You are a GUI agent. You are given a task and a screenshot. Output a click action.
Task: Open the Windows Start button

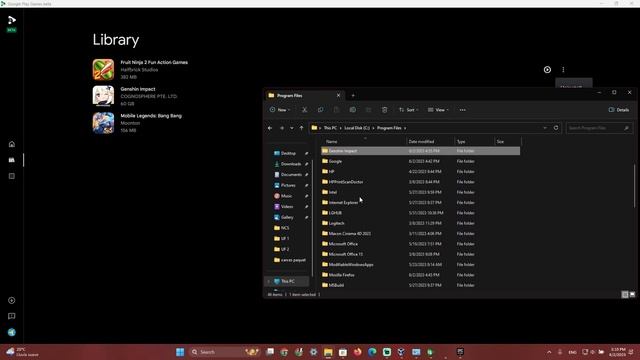(x=180, y=352)
